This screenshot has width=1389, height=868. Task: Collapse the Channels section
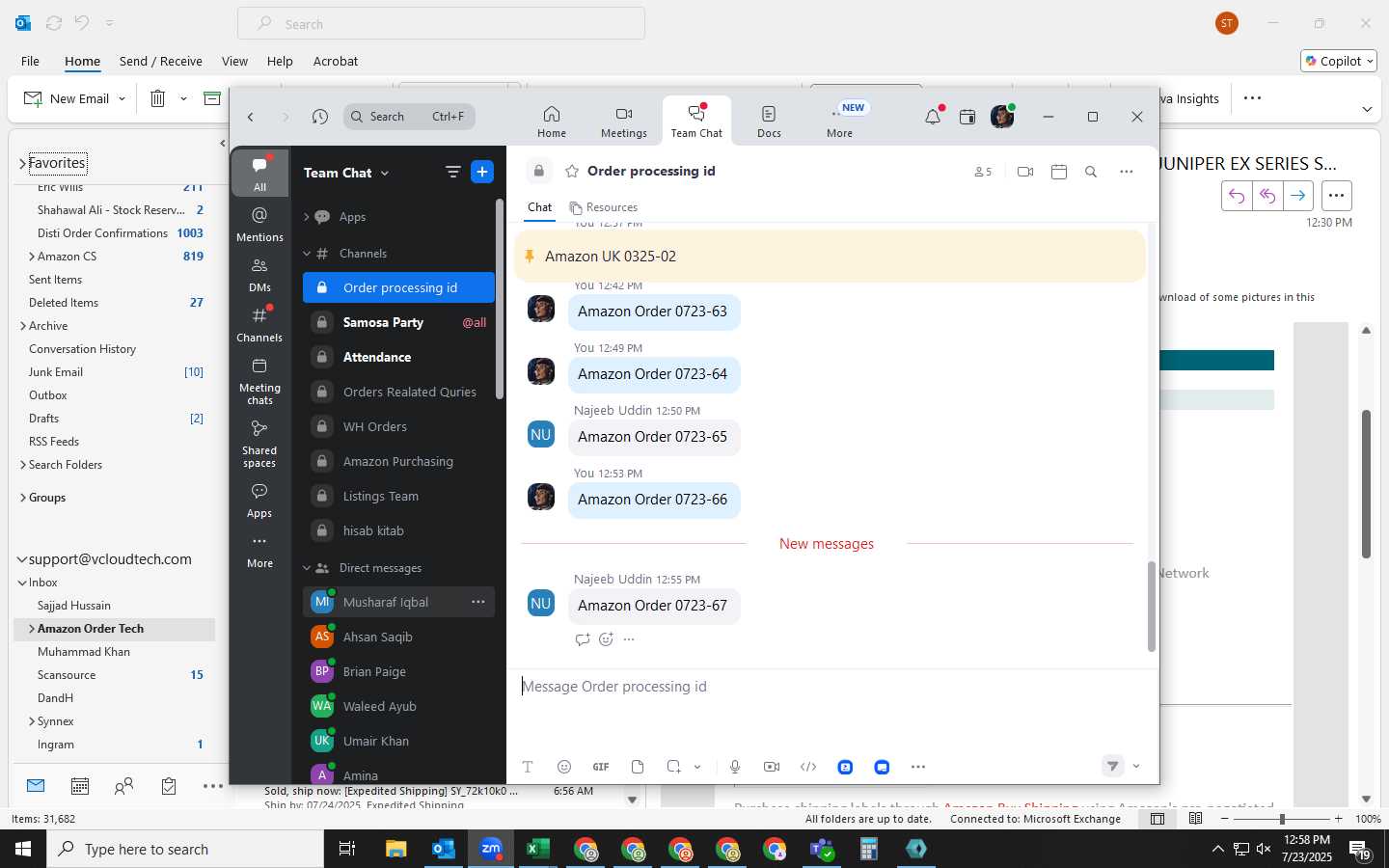[307, 254]
